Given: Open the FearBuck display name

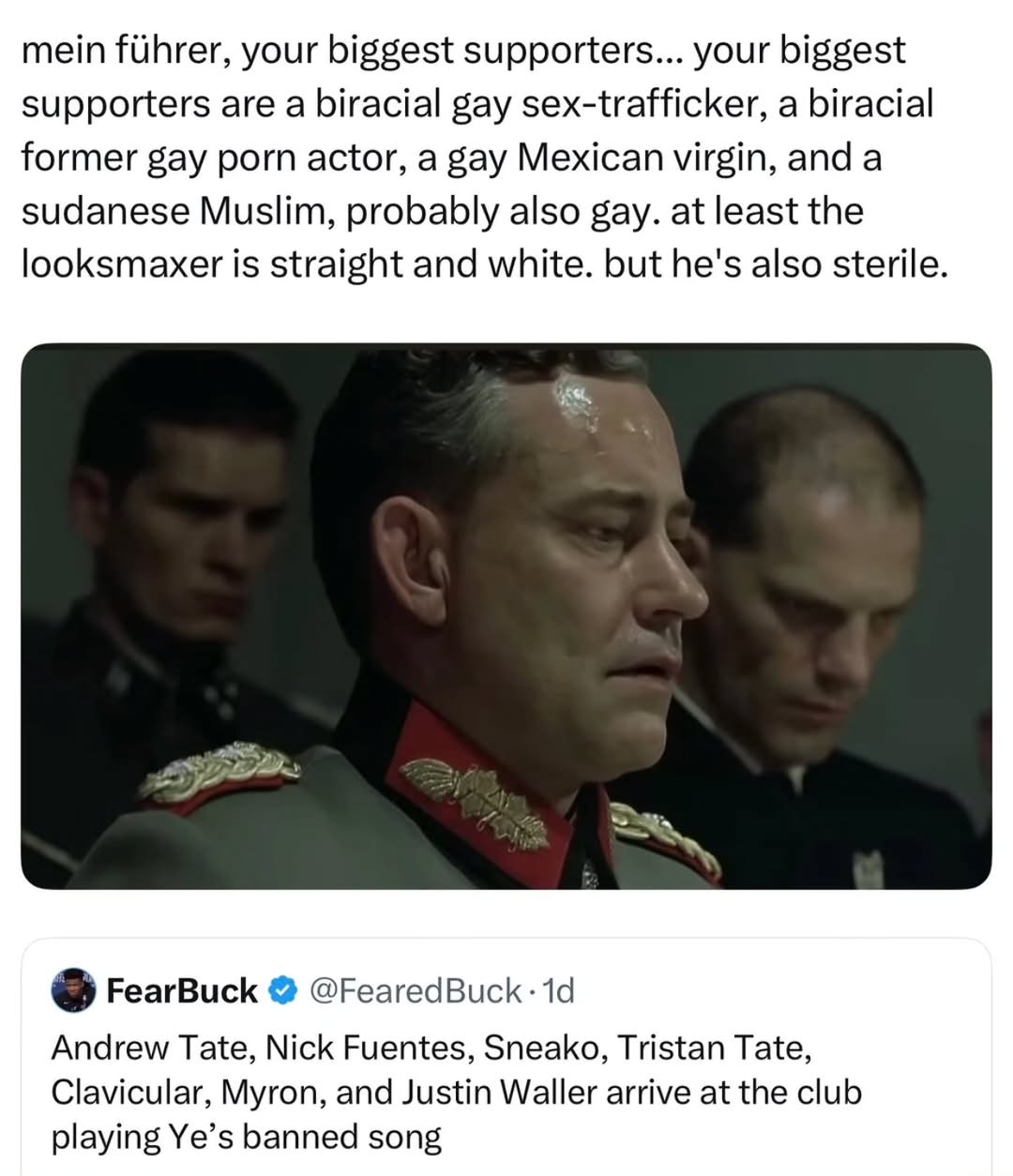Looking at the screenshot, I should 182,990.
